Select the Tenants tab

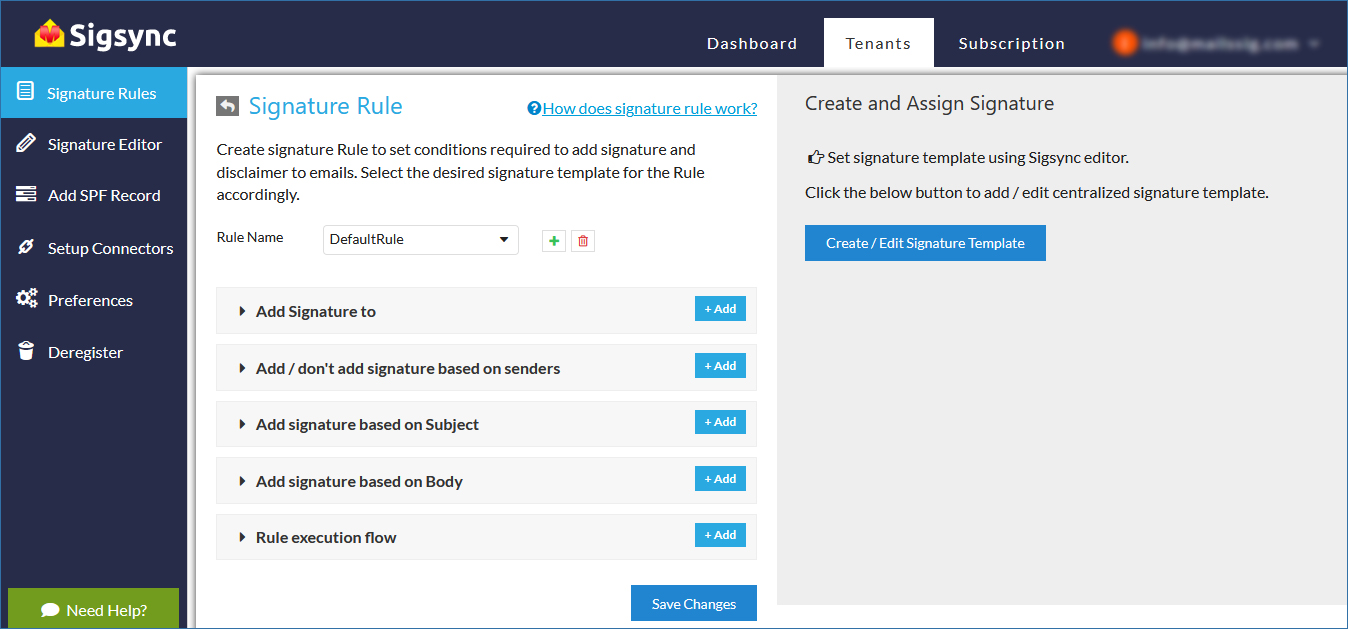pyautogui.click(x=878, y=43)
